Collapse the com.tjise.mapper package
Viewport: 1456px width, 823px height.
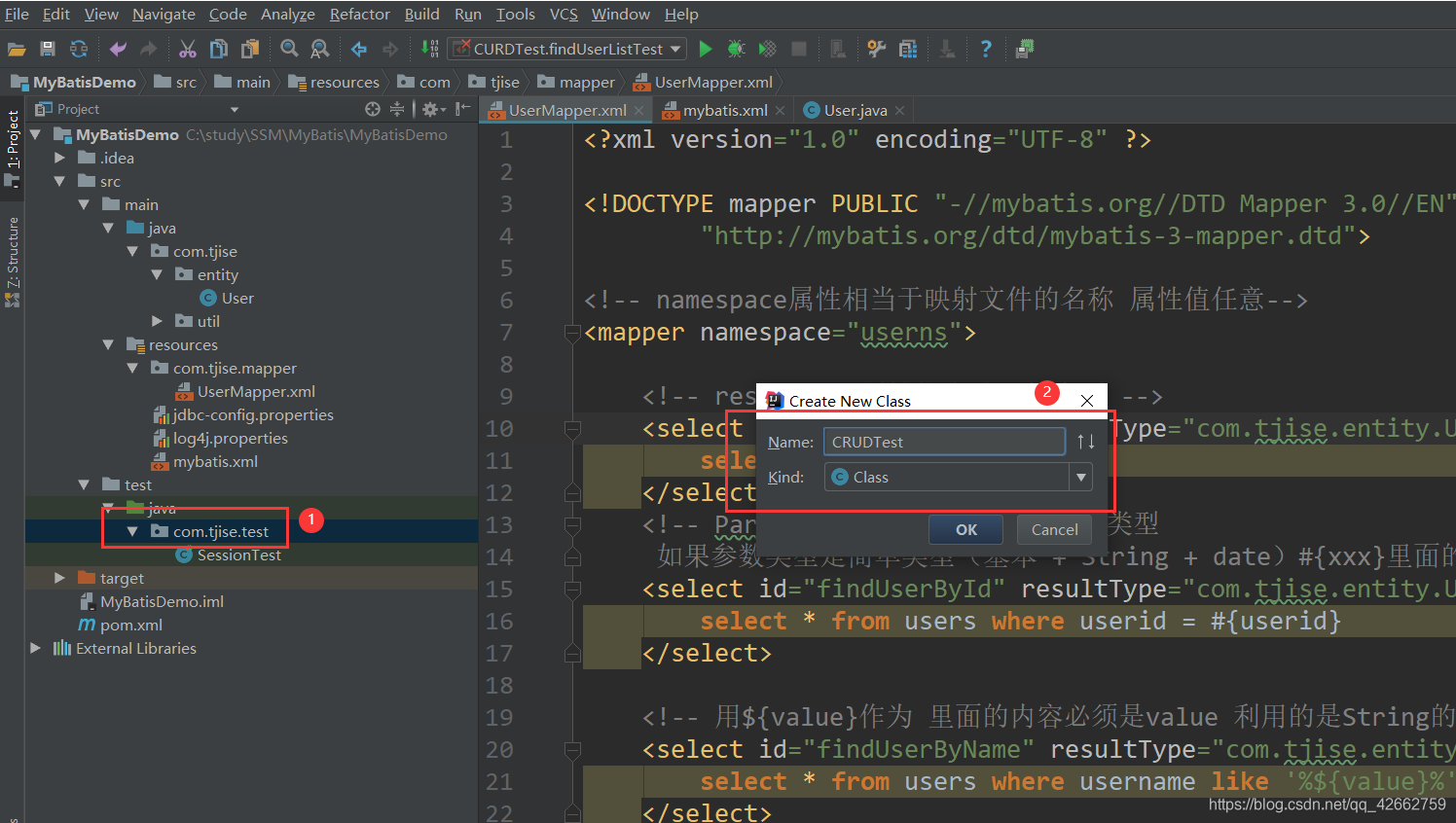132,368
